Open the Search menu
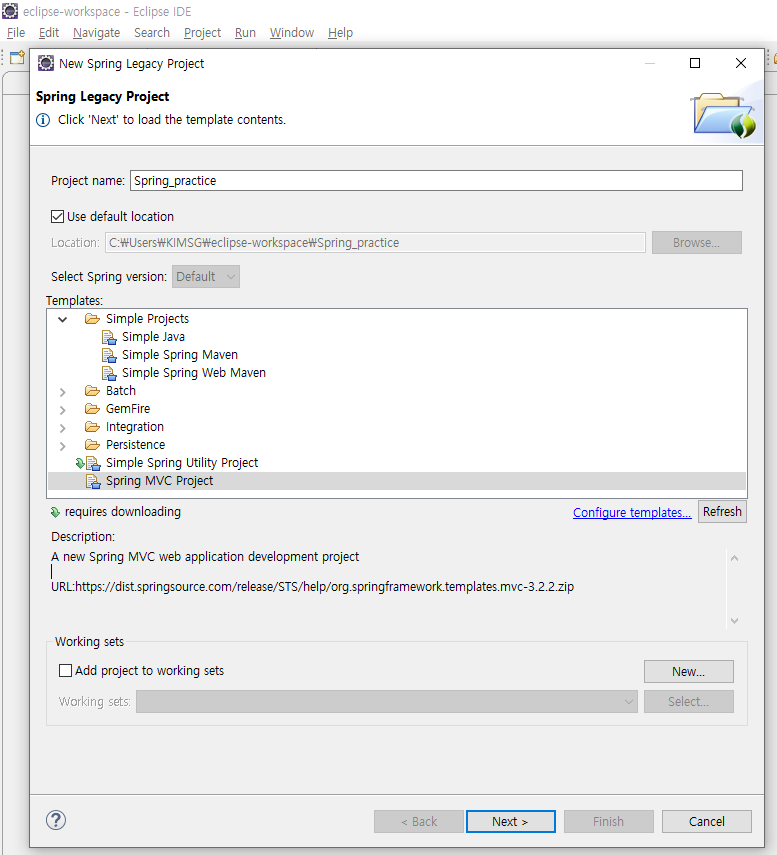Screen dimensions: 777x855 pos(152,33)
